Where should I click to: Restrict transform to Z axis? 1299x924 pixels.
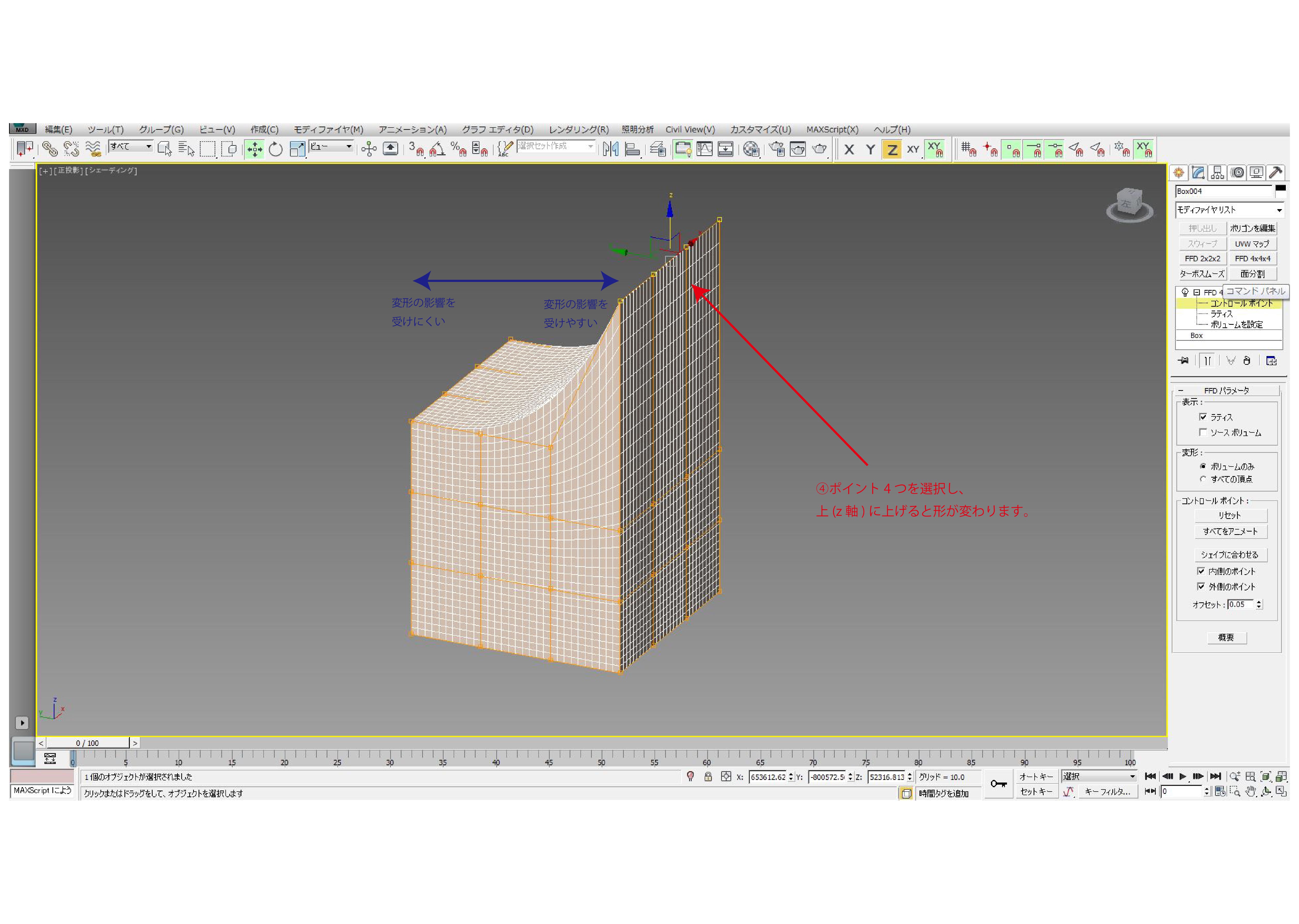(x=892, y=150)
